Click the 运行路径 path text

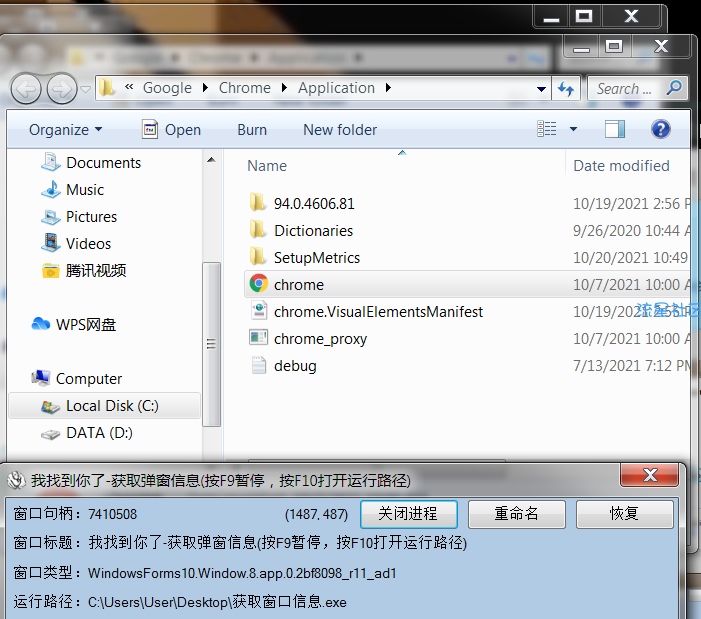point(217,602)
